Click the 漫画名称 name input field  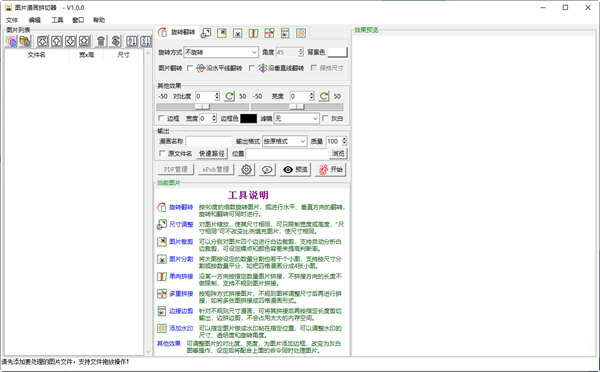click(209, 141)
